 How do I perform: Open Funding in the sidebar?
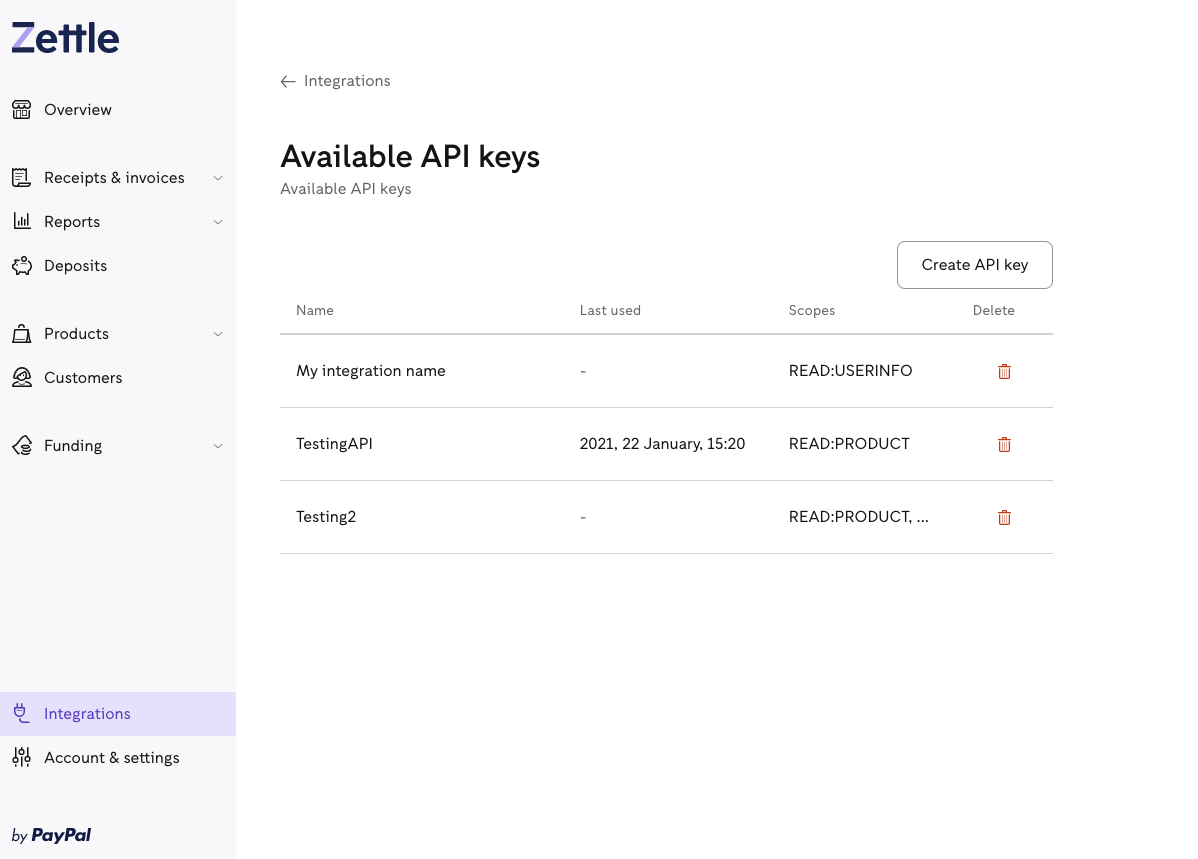click(73, 446)
